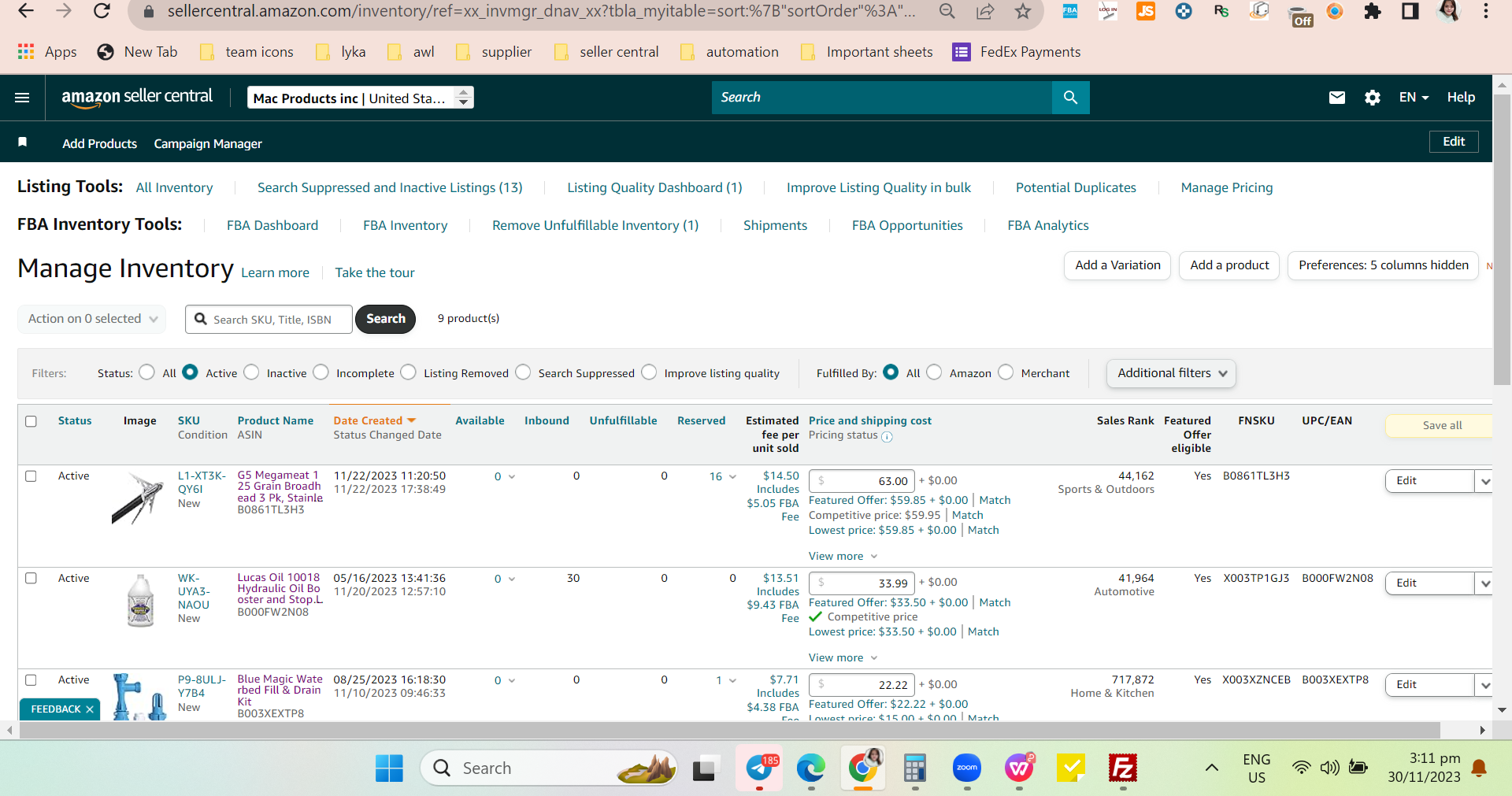
Task: Open FileZilla from the taskbar
Action: pos(1122,768)
